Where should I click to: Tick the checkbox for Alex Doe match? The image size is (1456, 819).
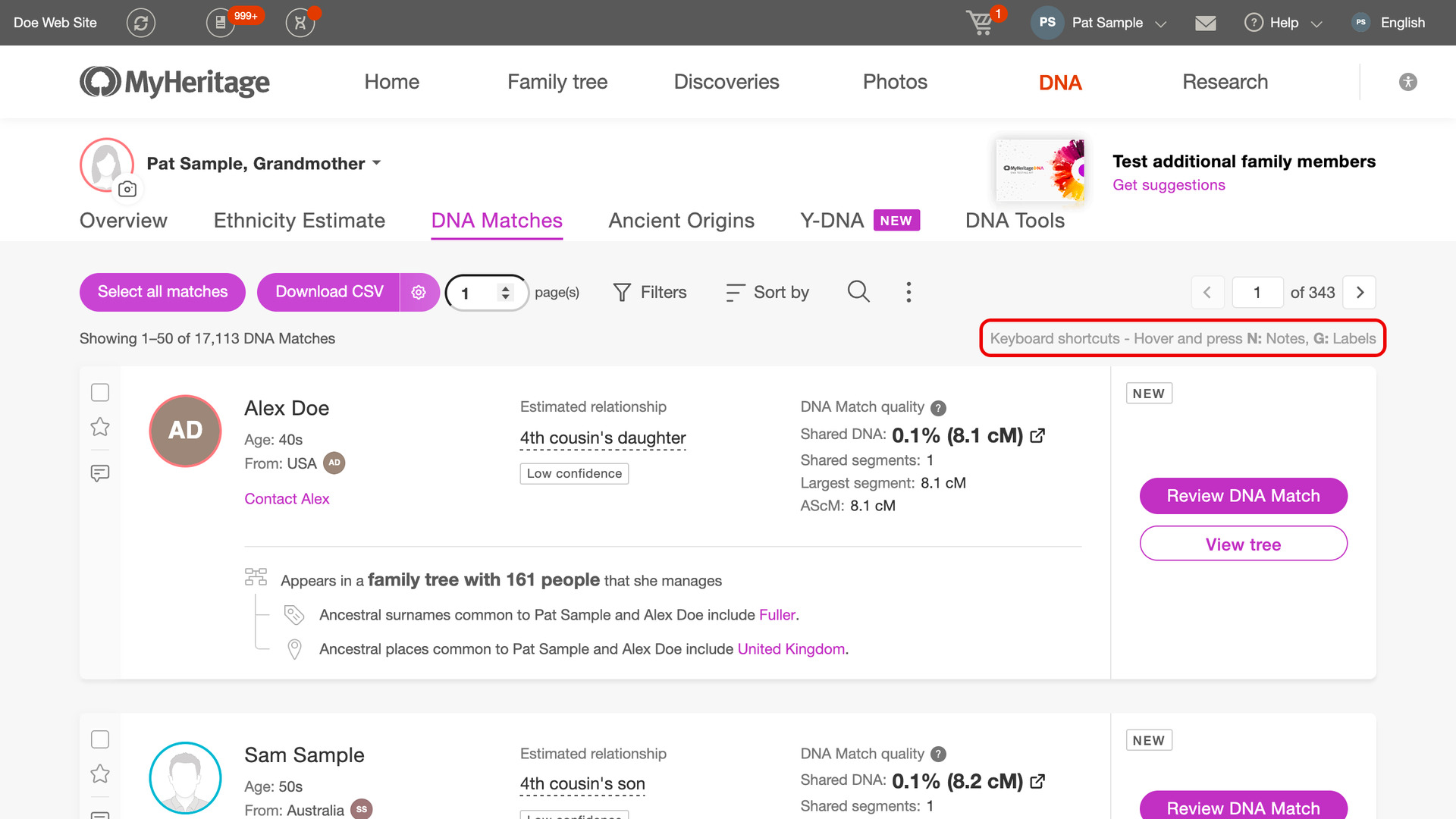tap(100, 392)
